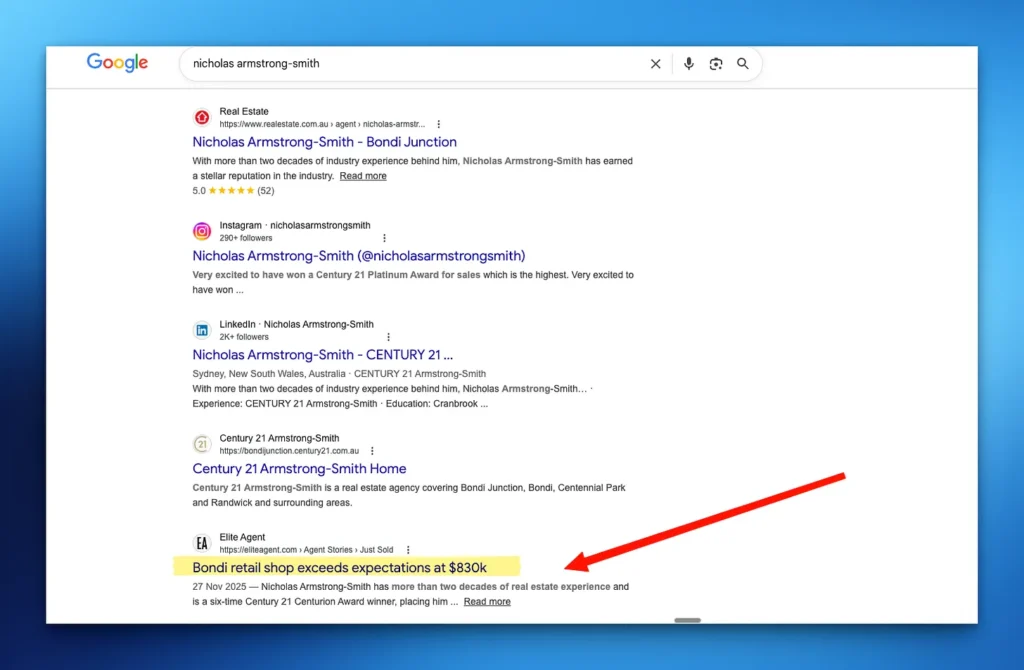
Task: Open more options for LinkedIn result
Action: coord(389,337)
